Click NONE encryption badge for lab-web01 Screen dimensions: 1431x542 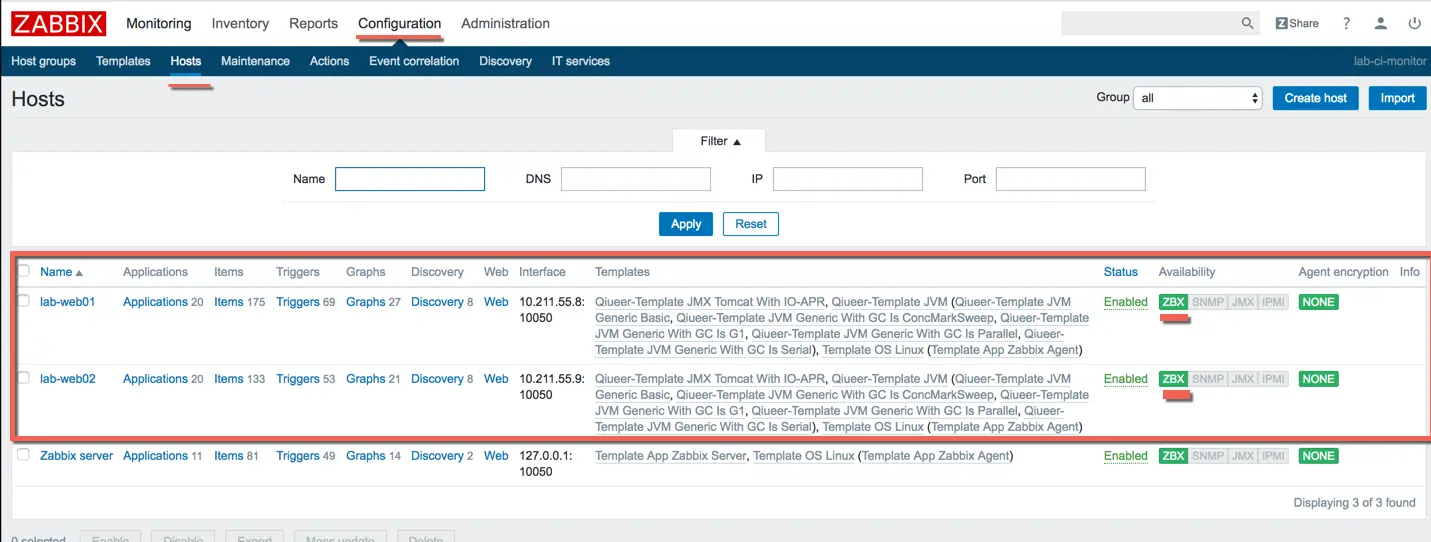[1318, 302]
